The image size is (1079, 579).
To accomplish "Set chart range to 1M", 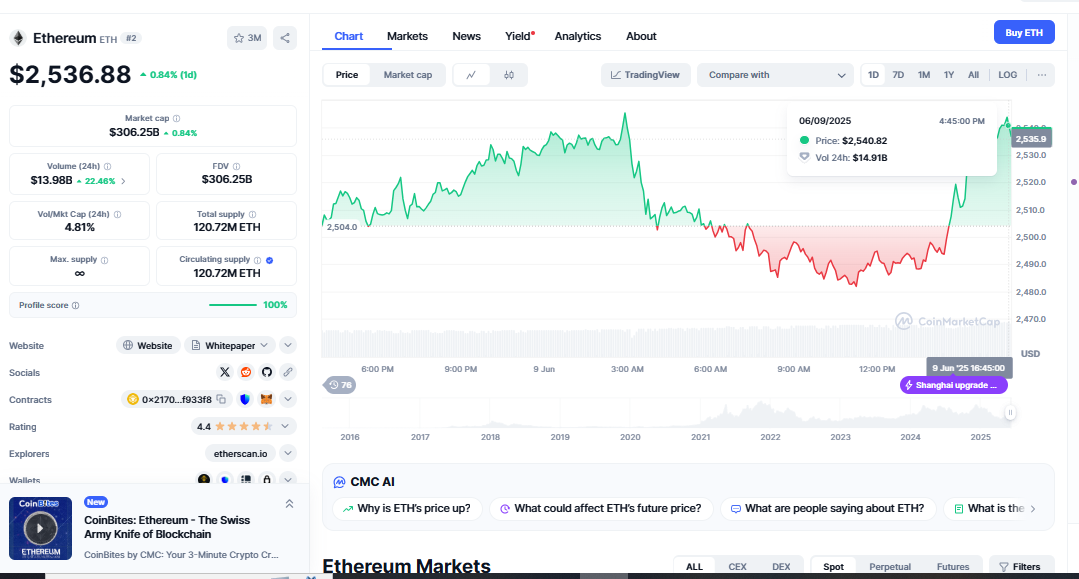I will [x=923, y=75].
